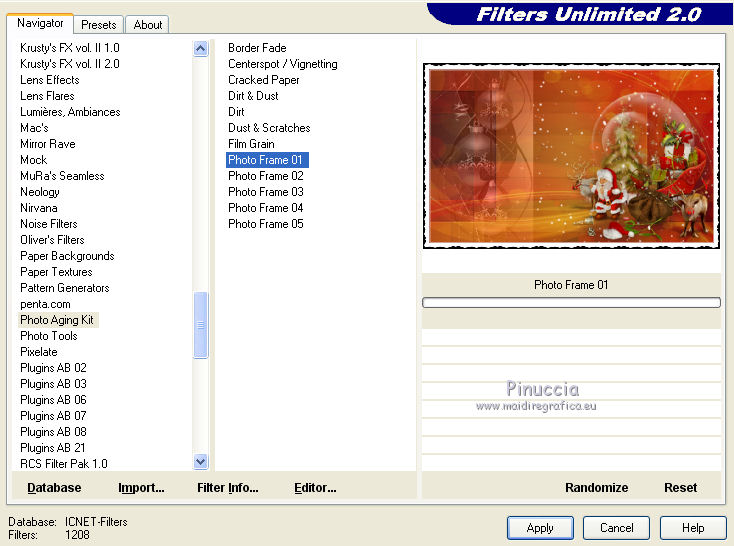Choose Lens Effects in the category list
This screenshot has height=546, width=734.
[50, 80]
